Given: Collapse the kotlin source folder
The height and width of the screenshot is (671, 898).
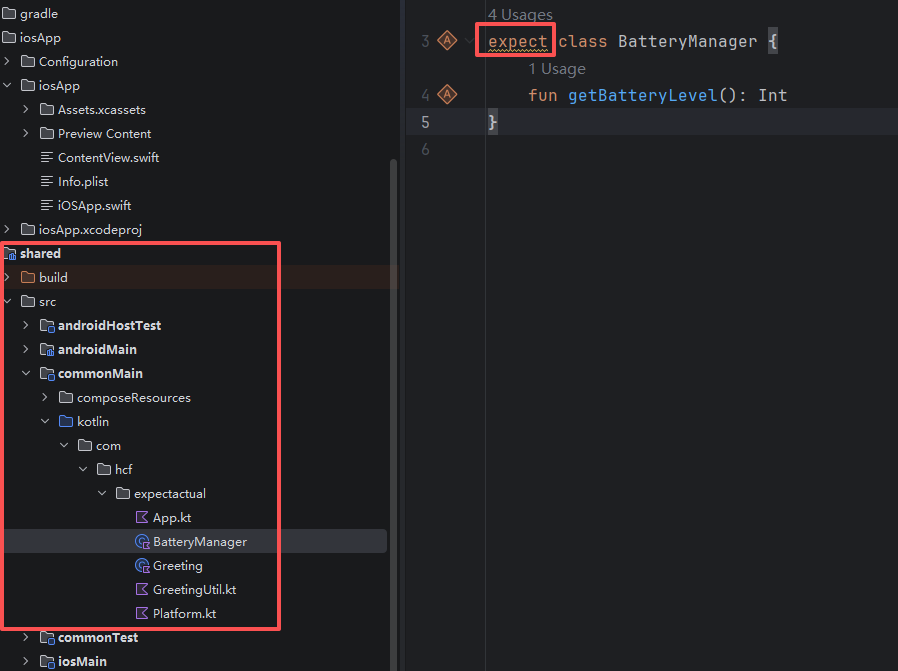Looking at the screenshot, I should (x=45, y=421).
